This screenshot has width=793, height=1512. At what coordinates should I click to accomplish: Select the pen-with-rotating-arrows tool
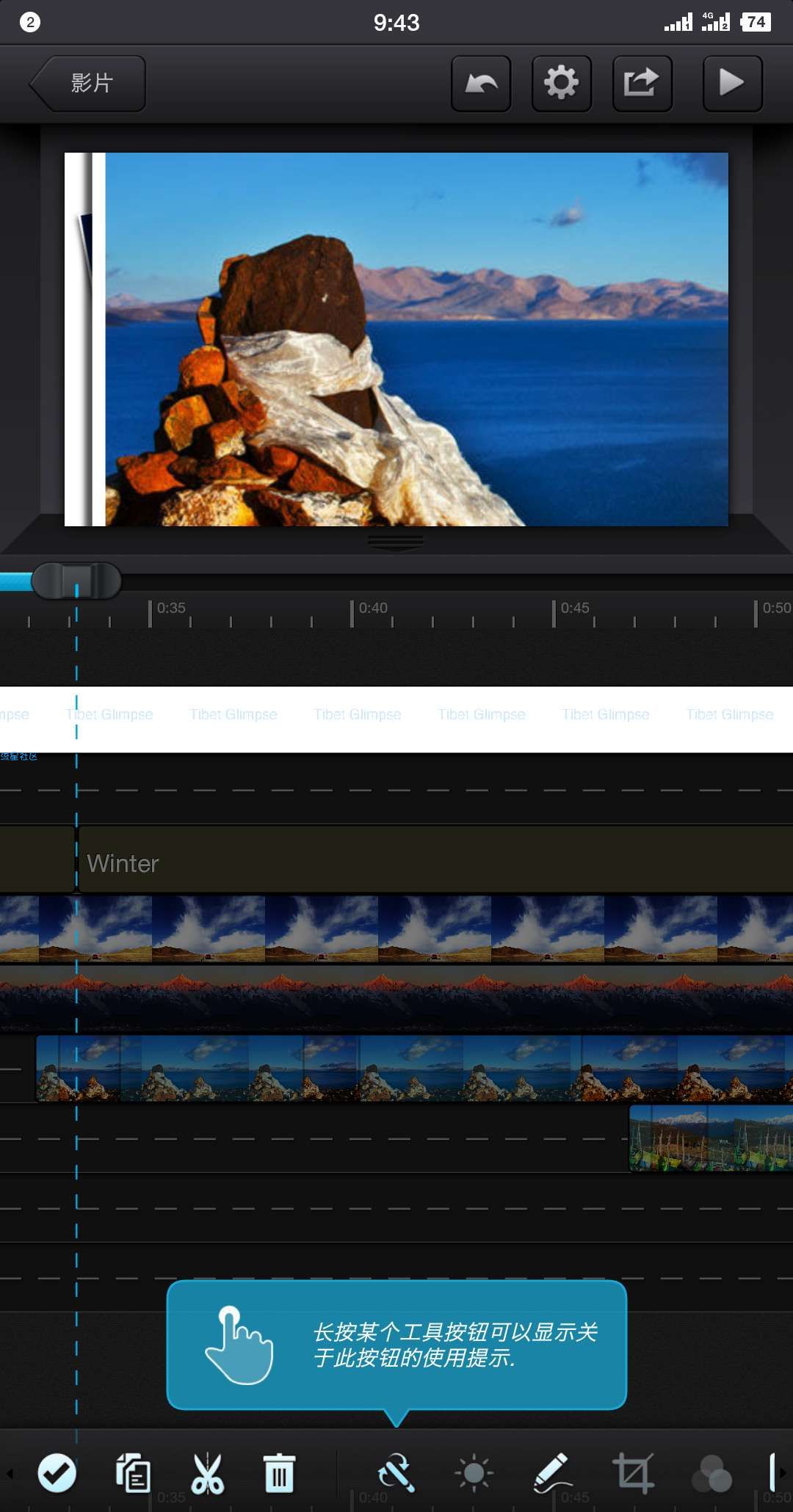(396, 1472)
